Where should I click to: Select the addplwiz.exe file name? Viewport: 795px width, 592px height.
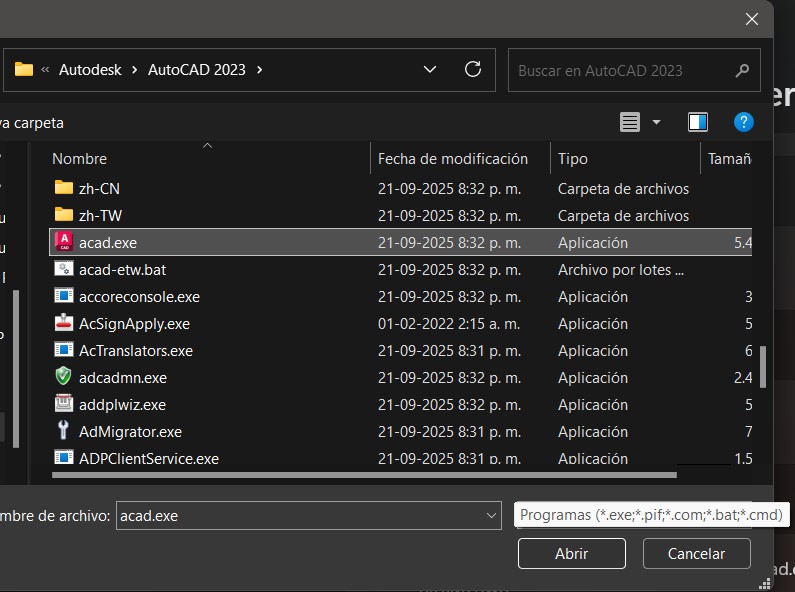pos(123,404)
